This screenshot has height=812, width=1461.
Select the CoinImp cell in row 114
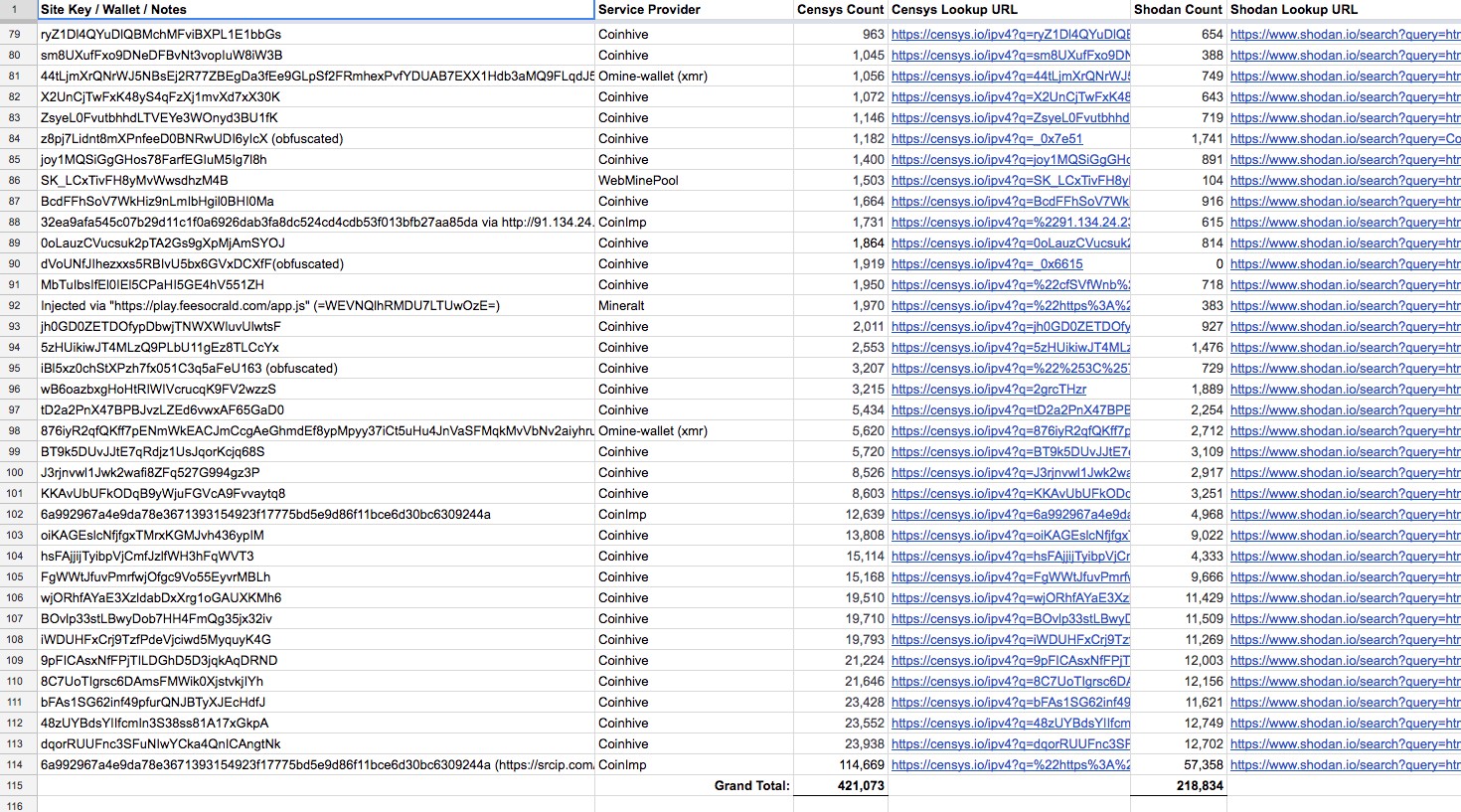click(694, 764)
